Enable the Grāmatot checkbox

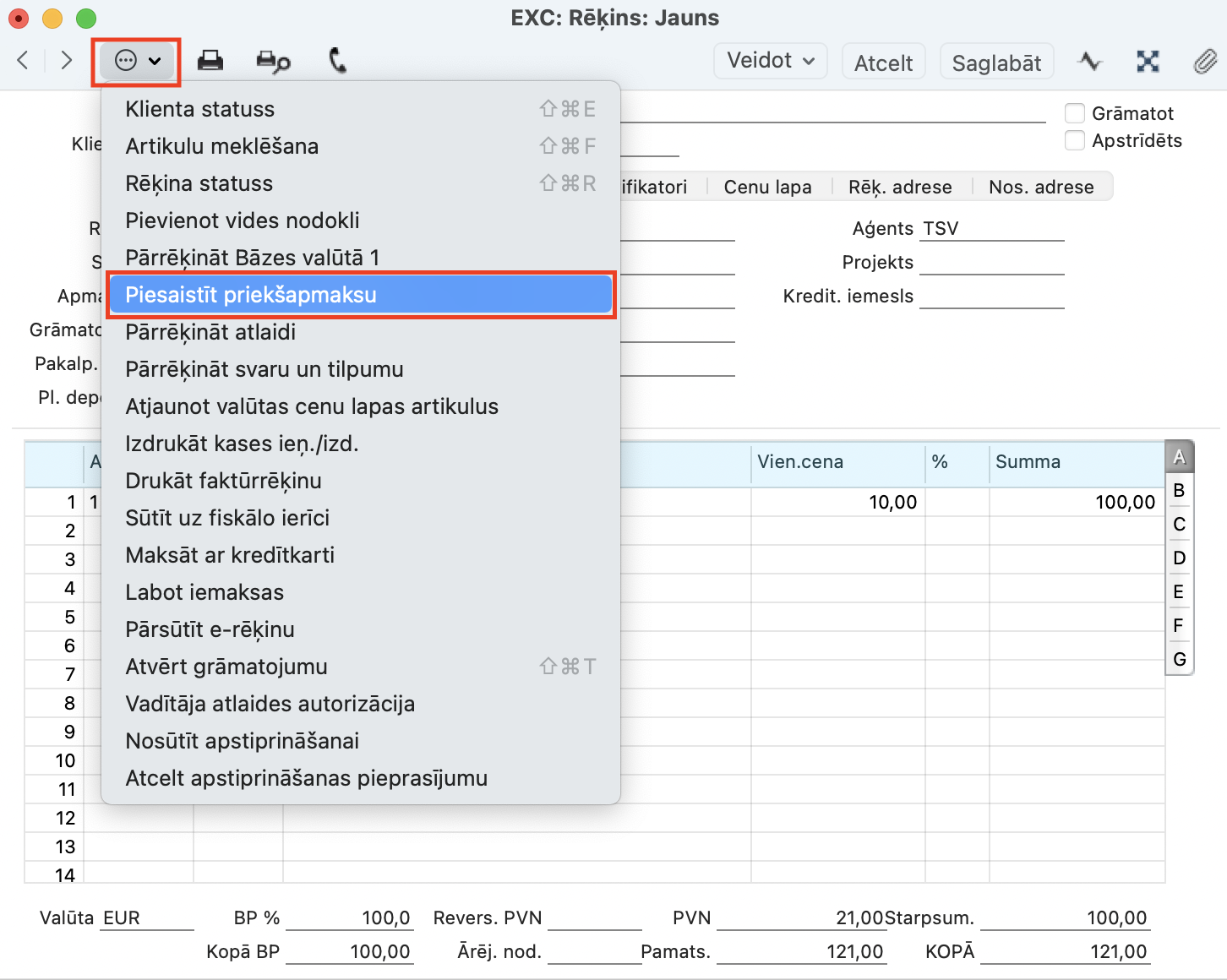coord(1075,113)
